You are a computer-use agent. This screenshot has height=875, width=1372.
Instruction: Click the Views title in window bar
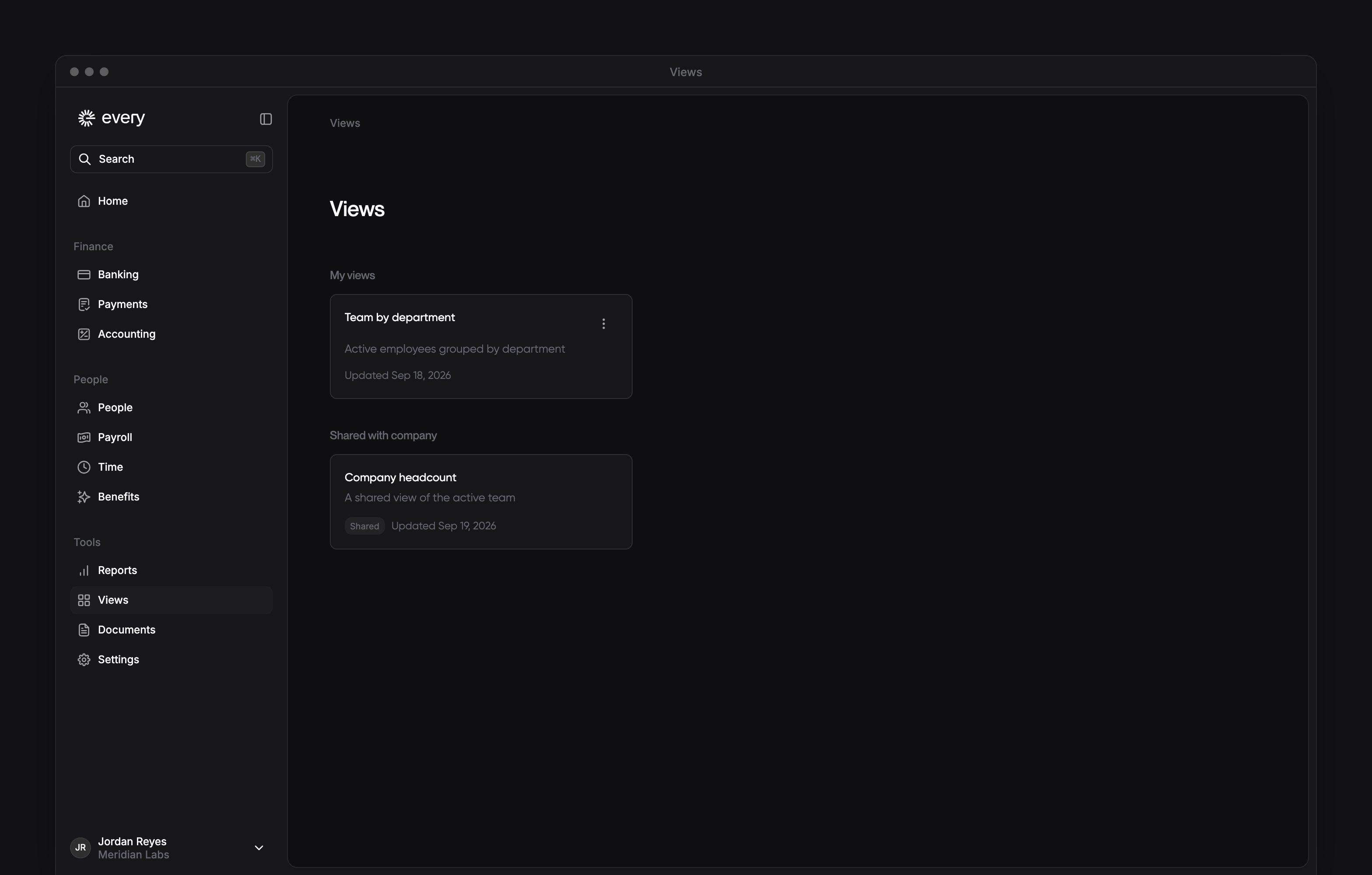coord(686,72)
